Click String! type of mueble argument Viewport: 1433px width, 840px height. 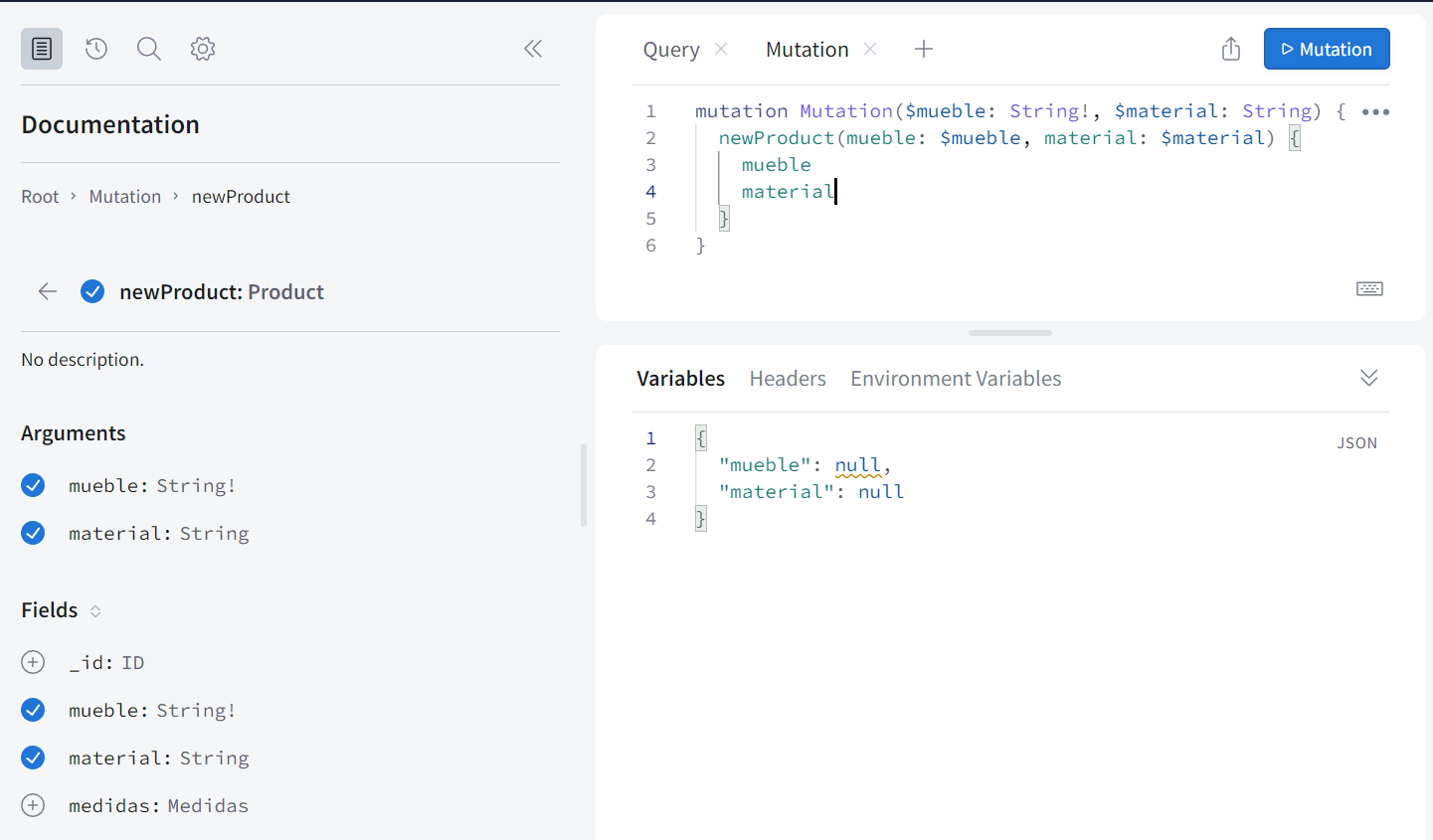pos(196,486)
